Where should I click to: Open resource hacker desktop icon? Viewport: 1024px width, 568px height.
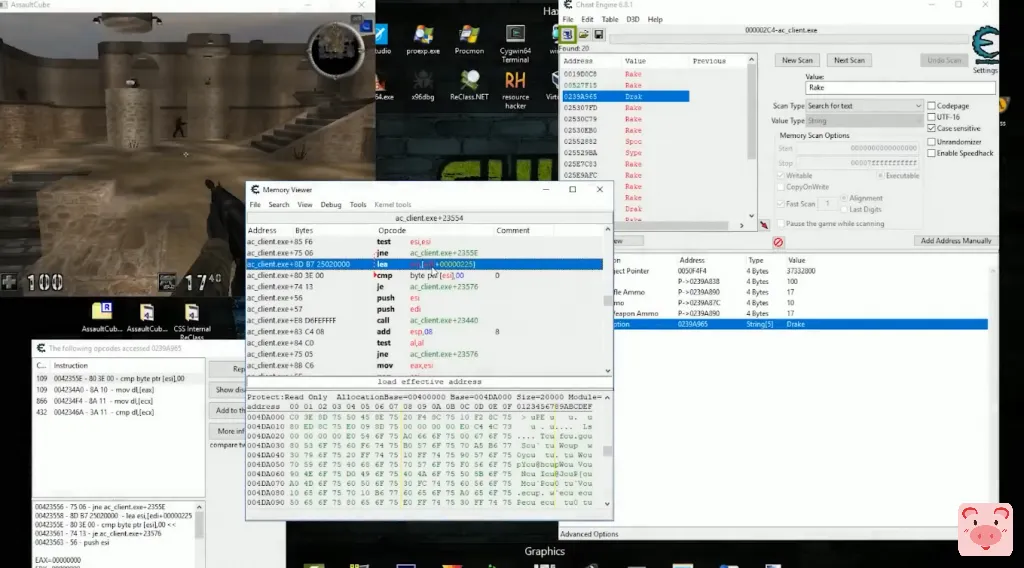point(515,89)
